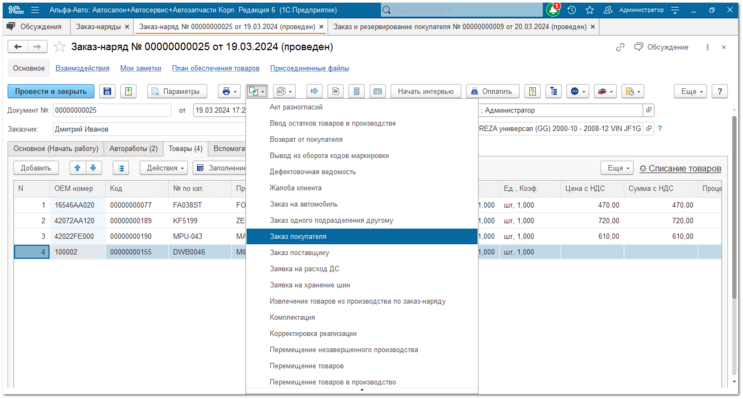Open goods table Еще dropdown
This screenshot has width=743, height=399.
click(617, 168)
